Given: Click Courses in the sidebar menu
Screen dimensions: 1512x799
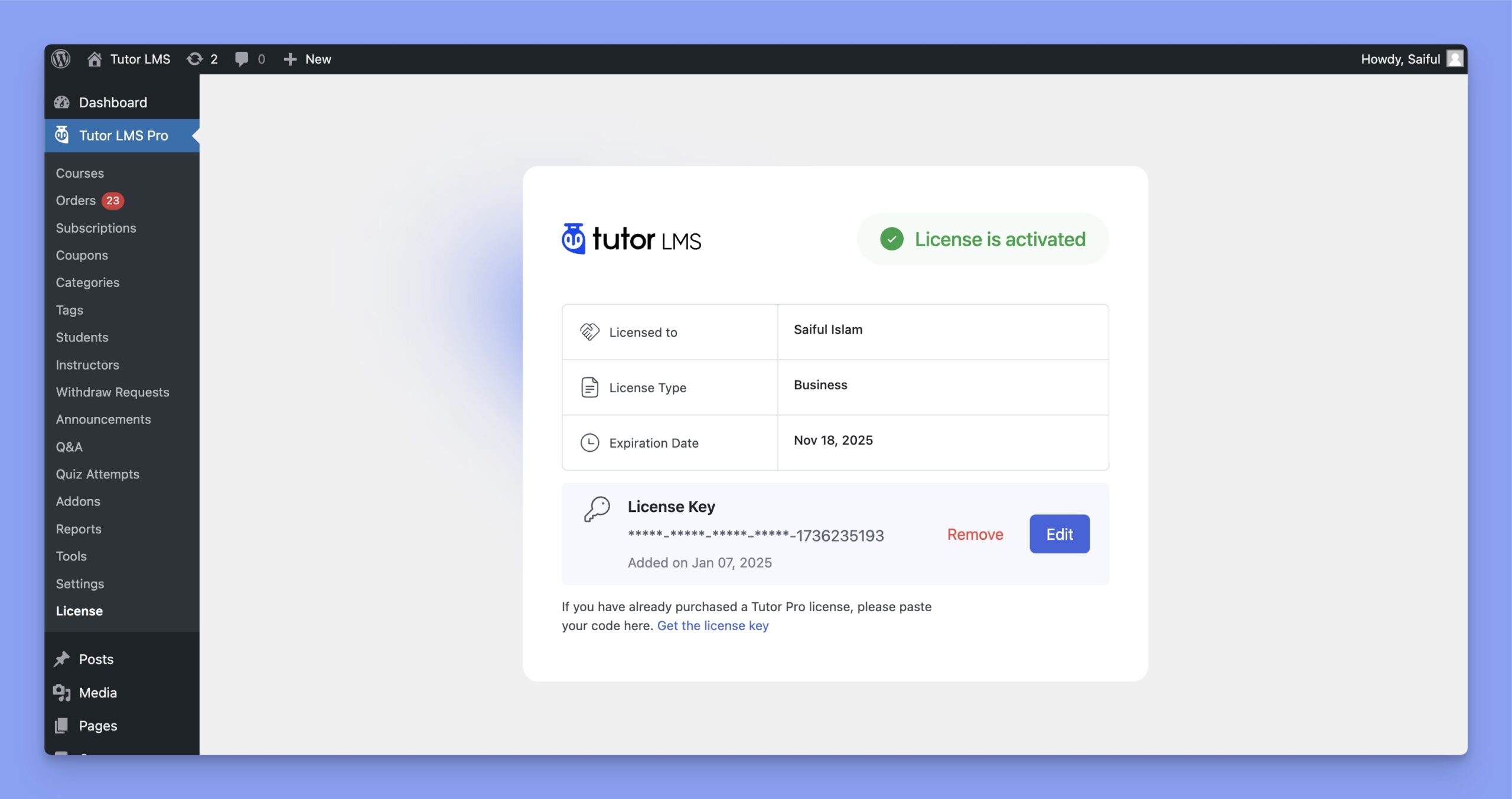Looking at the screenshot, I should tap(80, 172).
